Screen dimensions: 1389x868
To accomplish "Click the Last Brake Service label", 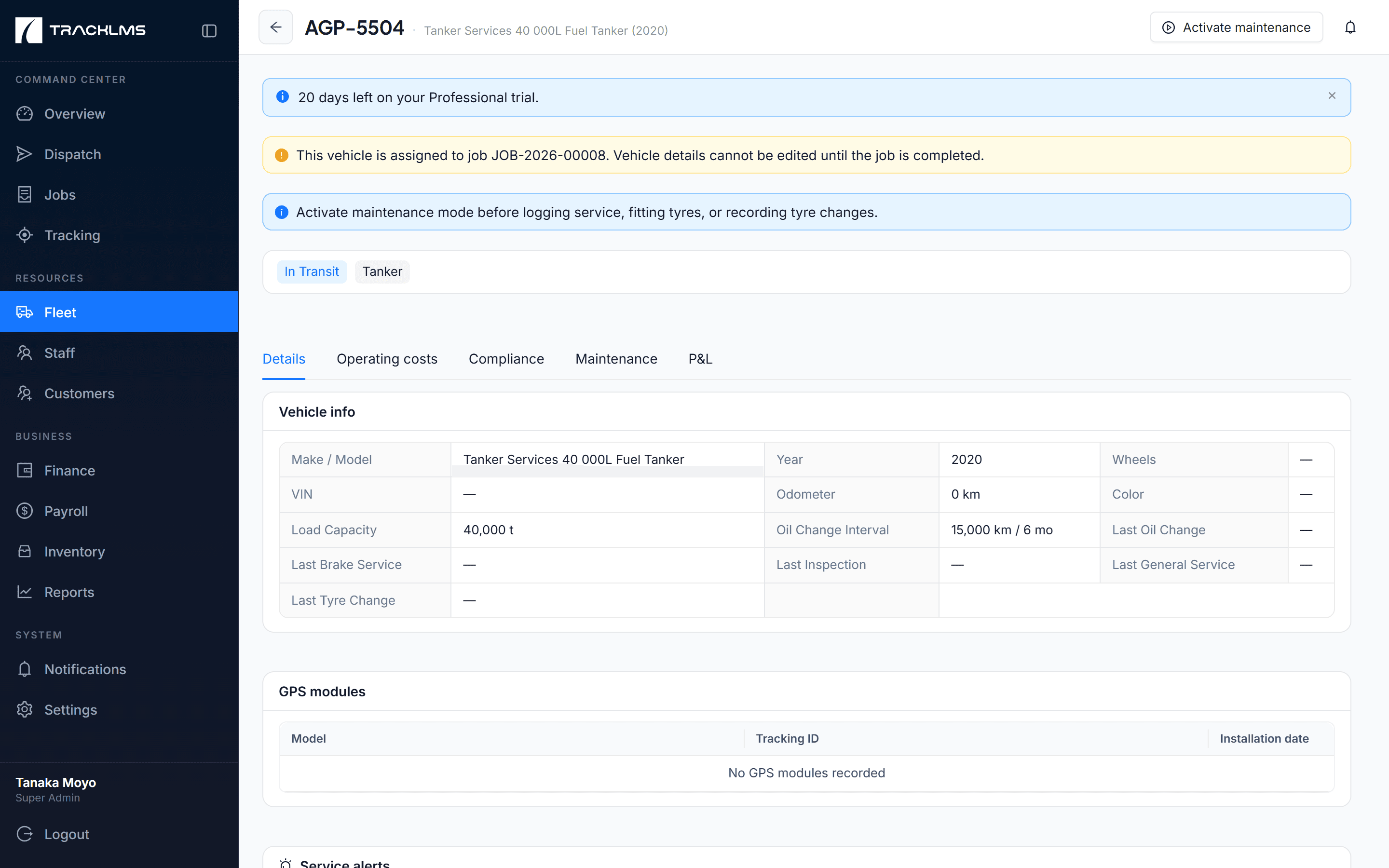I will pyautogui.click(x=346, y=564).
